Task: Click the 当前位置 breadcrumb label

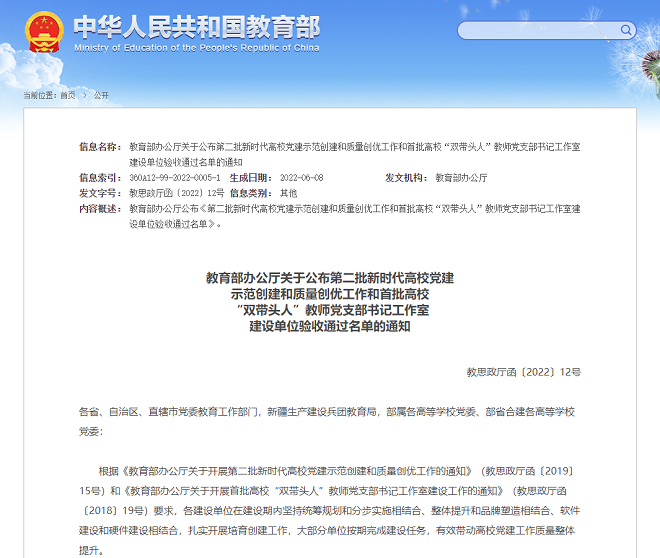Action: (40, 95)
